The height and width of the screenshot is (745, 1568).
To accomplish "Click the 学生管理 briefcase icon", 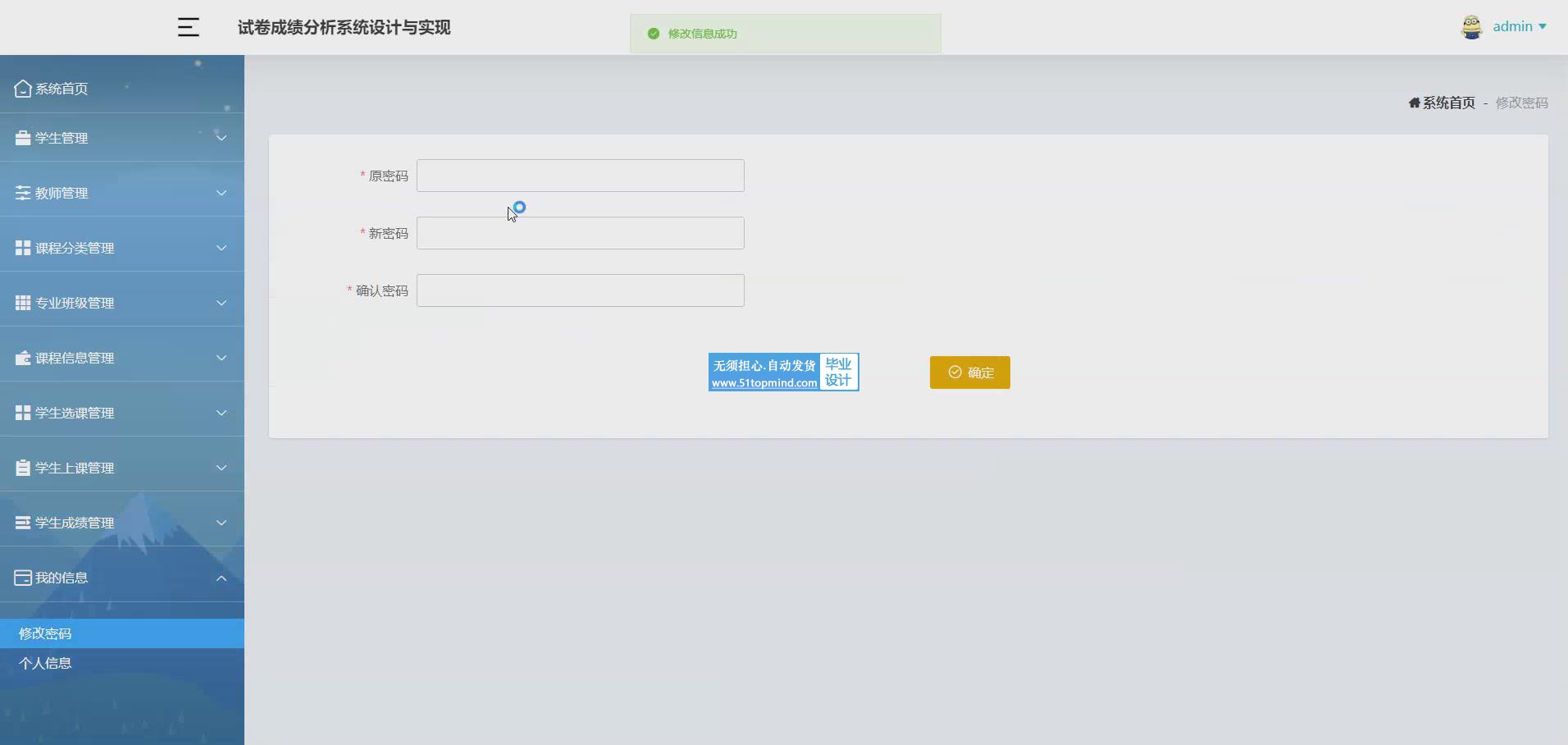I will click(23, 138).
